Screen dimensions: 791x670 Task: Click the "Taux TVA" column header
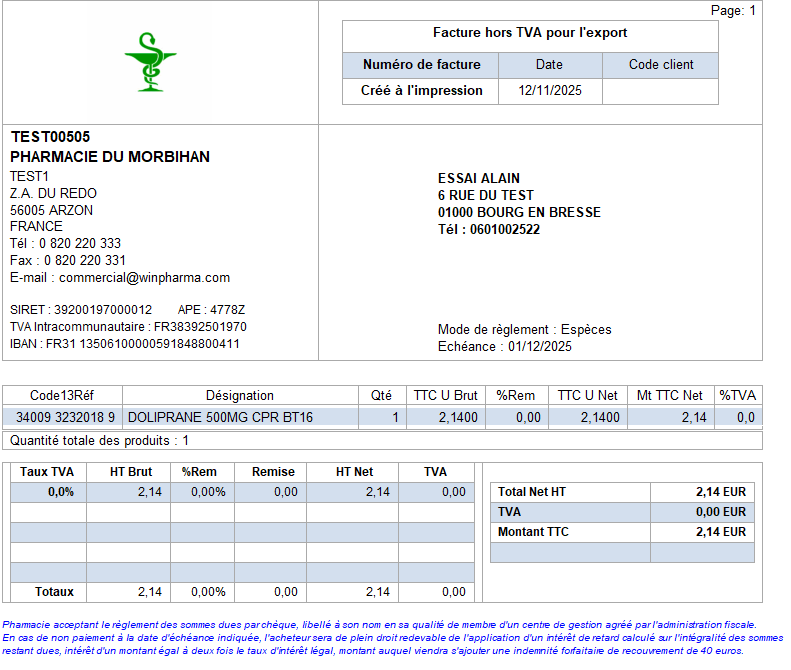pyautogui.click(x=47, y=471)
